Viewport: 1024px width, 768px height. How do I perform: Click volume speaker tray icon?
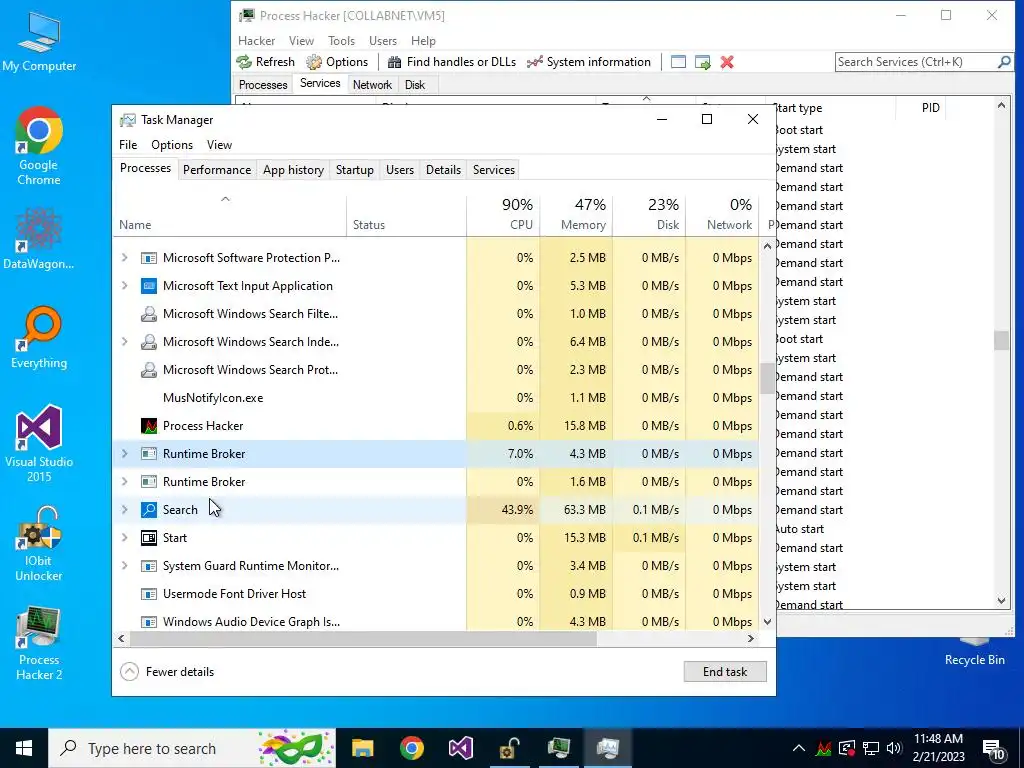(895, 748)
